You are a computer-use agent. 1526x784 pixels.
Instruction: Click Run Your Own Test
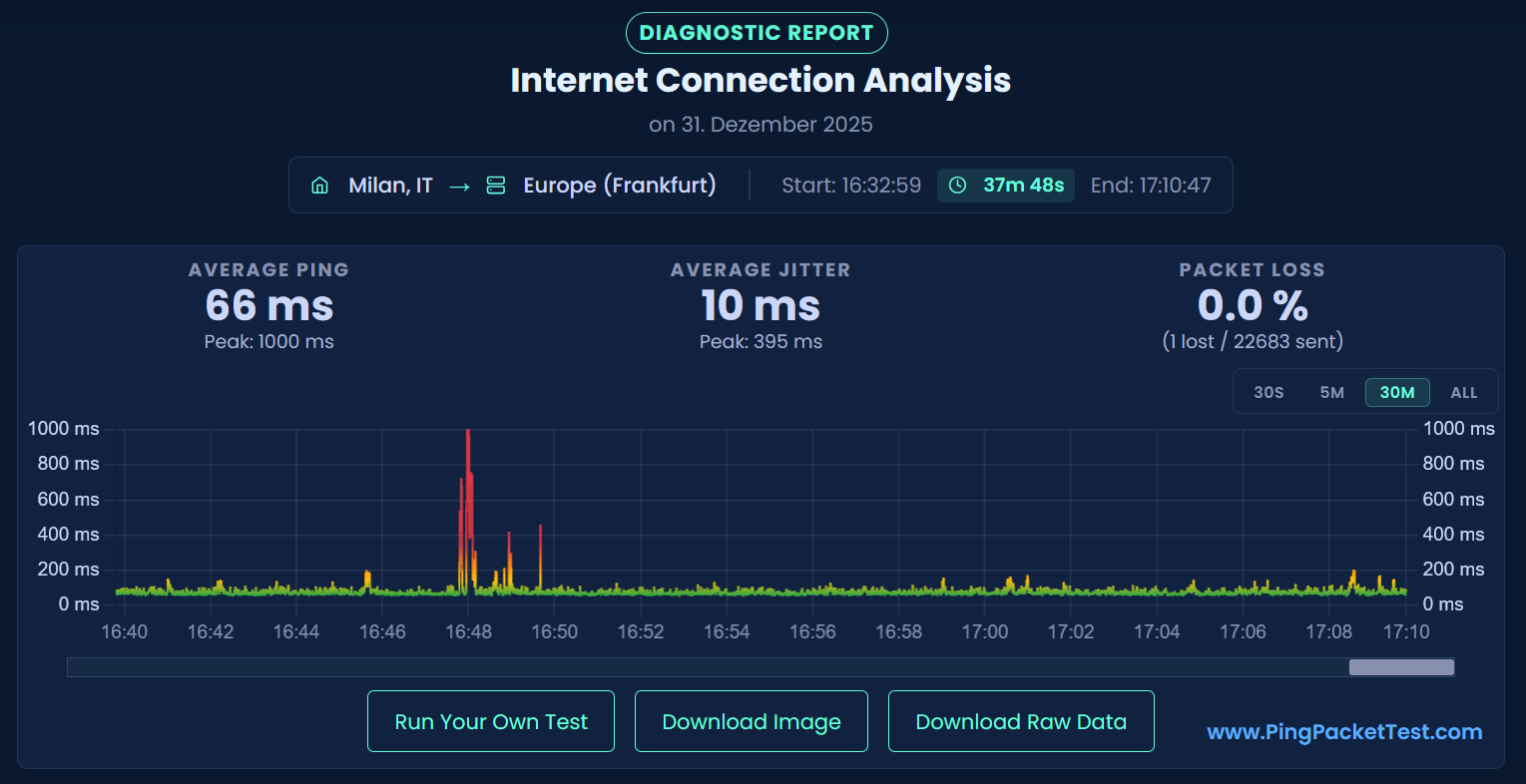(490, 720)
